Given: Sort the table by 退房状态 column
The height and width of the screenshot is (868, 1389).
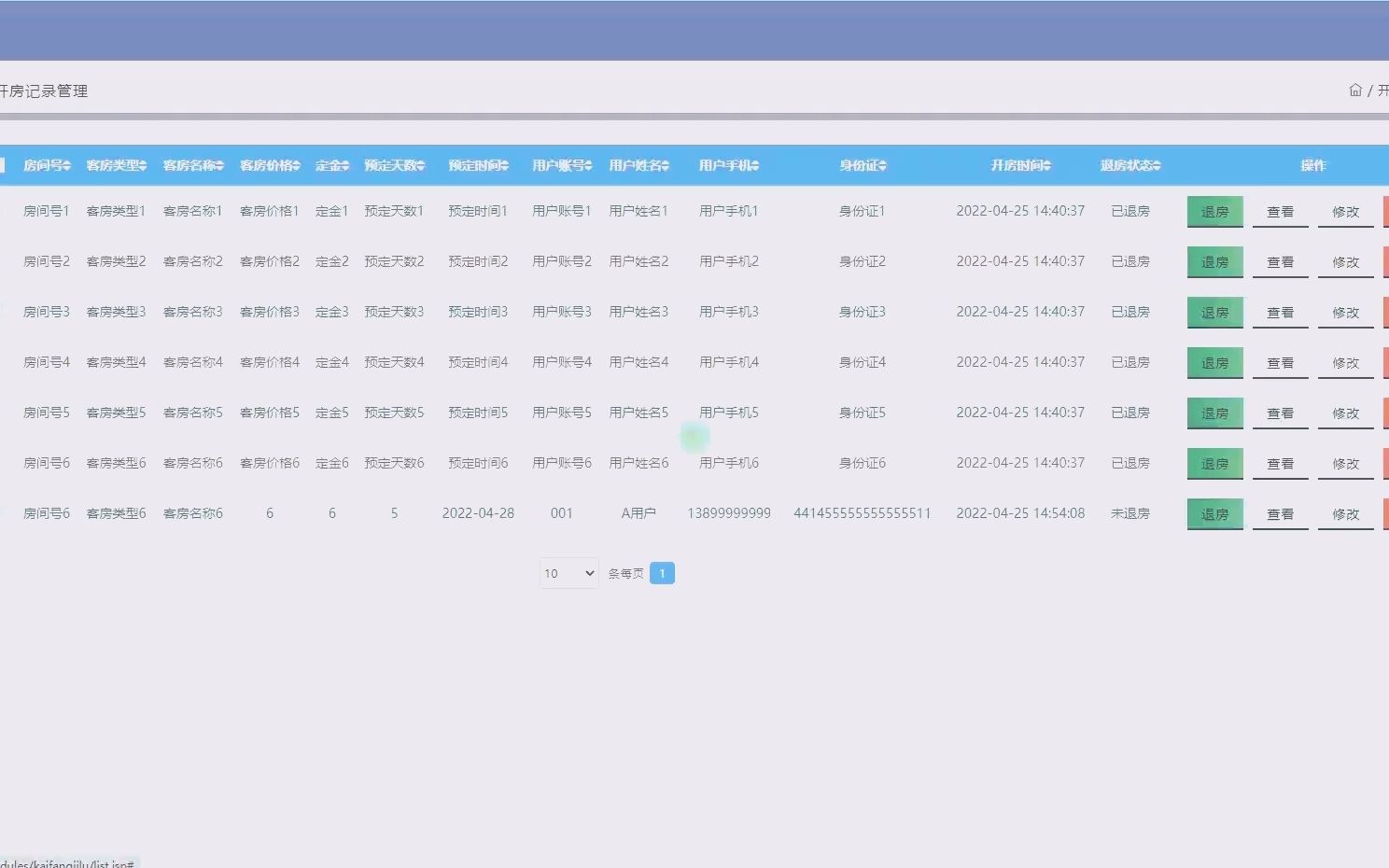Looking at the screenshot, I should (x=1129, y=165).
